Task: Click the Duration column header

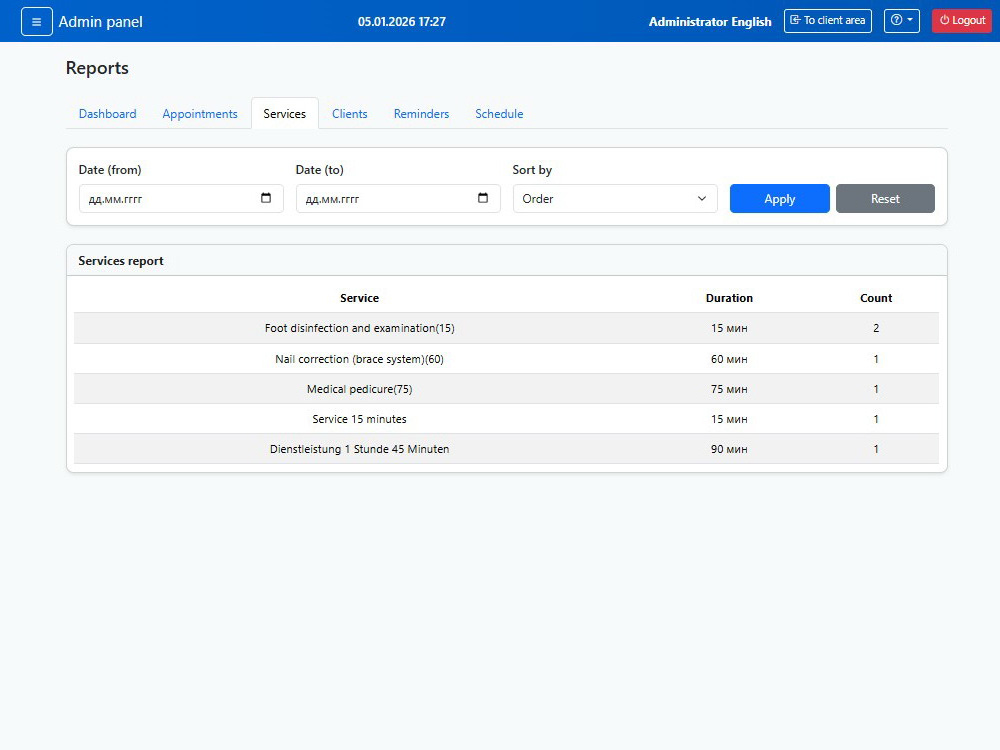Action: (729, 298)
